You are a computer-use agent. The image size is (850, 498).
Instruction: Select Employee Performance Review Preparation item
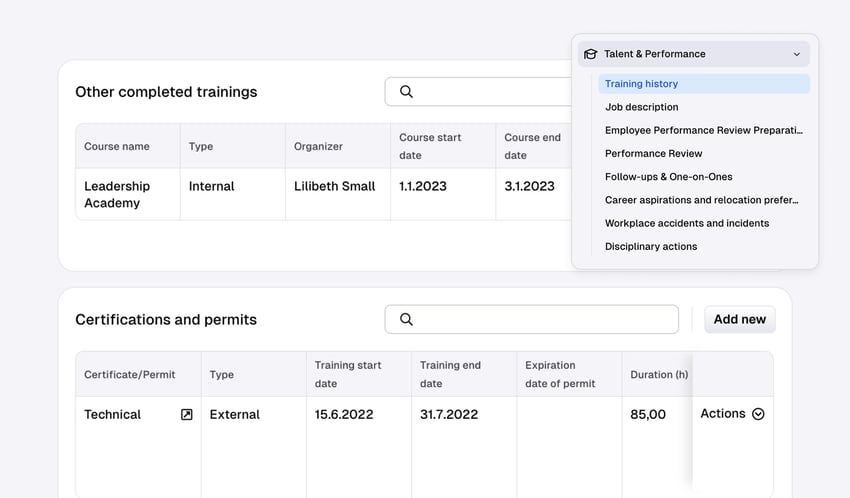click(x=703, y=130)
